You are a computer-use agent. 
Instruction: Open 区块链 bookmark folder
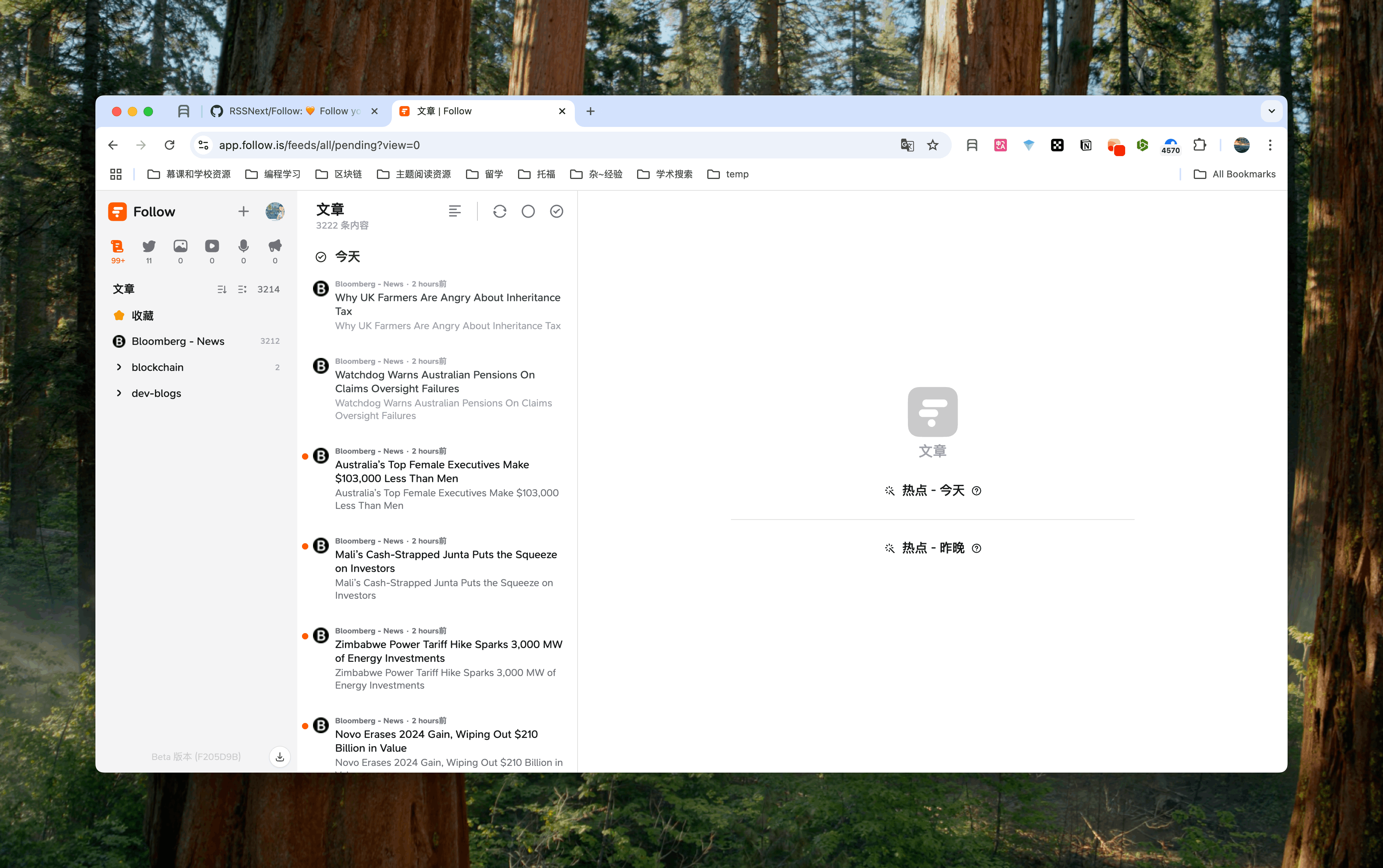(x=339, y=174)
